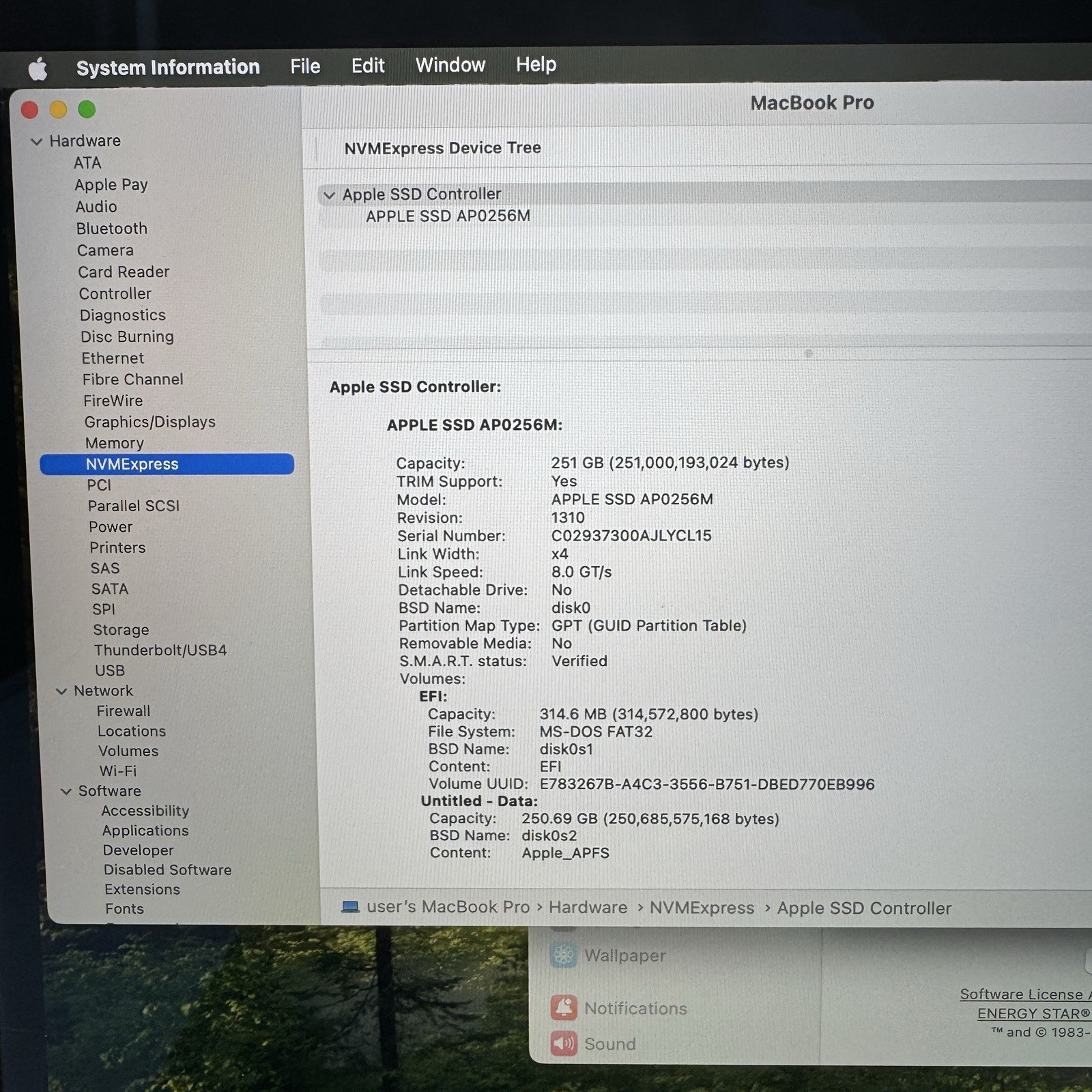Open Sound in the System Settings window
This screenshot has height=1092, width=1092.
coord(593,1044)
